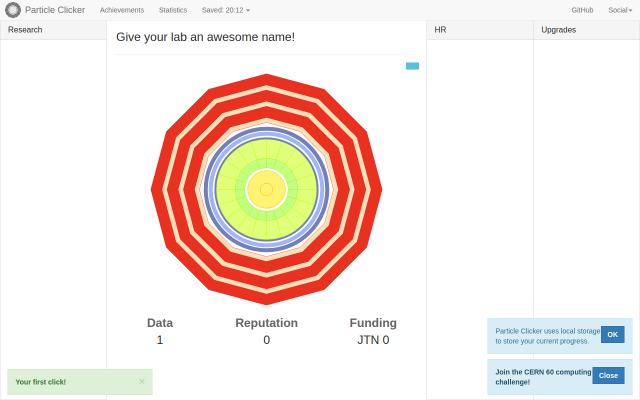The image size is (640, 400).
Task: Expand the Social dropdown menu
Action: [620, 10]
